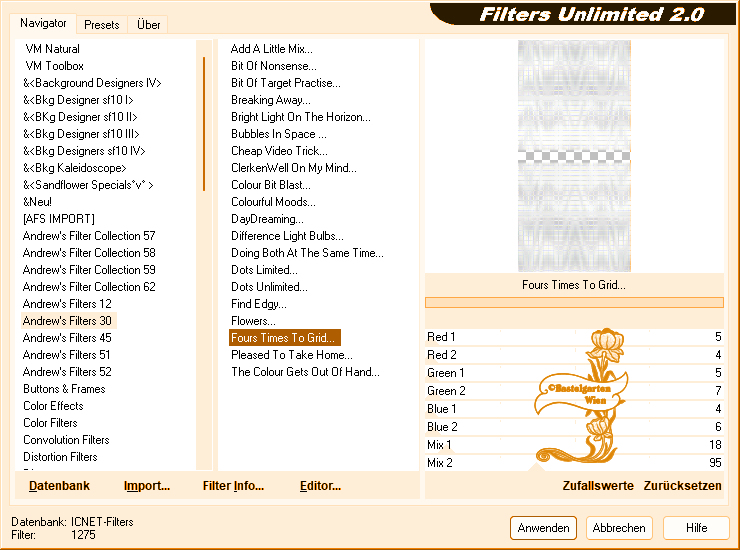
Task: Choose Colour Bit Blast... filter
Action: [x=270, y=185]
